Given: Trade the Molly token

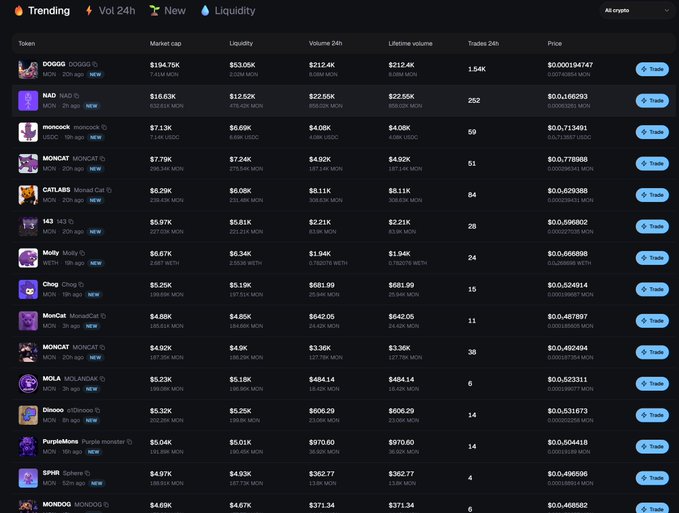Looking at the screenshot, I should 652,258.
